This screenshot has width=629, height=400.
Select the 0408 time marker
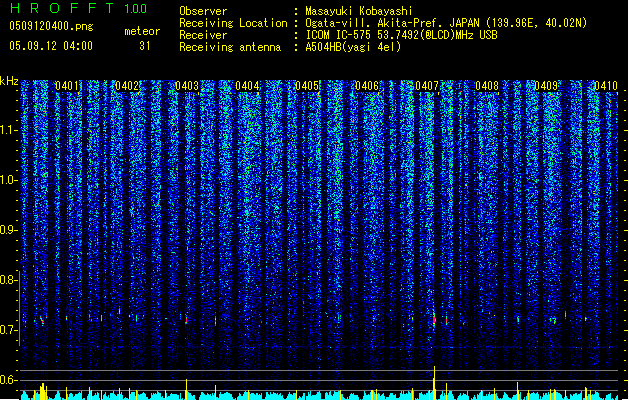tap(487, 86)
